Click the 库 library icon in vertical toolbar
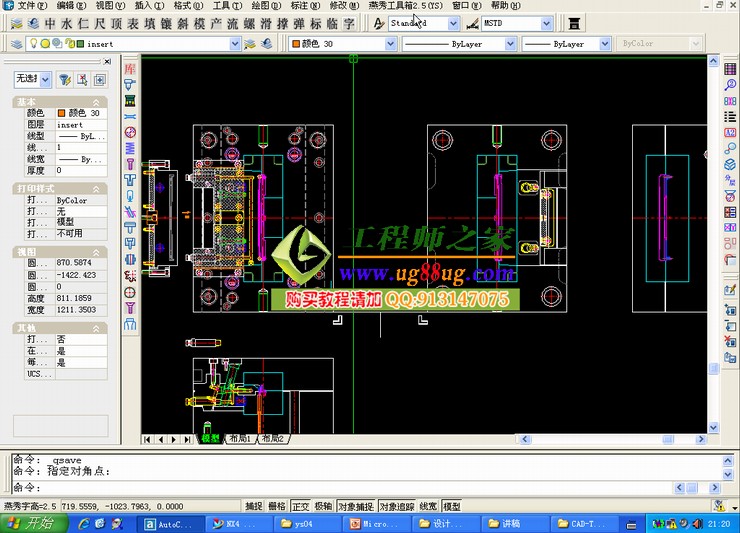 (x=130, y=68)
